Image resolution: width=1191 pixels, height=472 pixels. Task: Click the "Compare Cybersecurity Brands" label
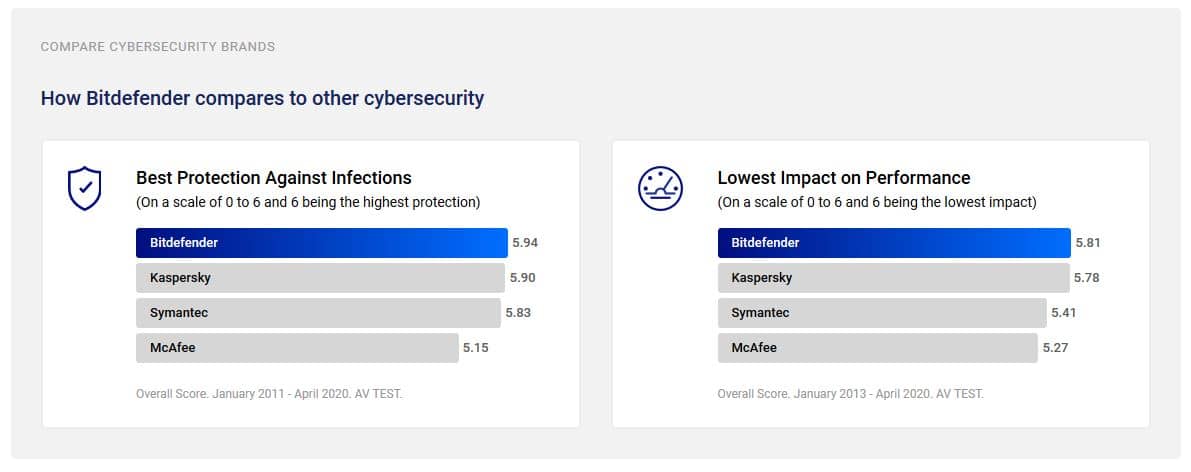(x=157, y=47)
